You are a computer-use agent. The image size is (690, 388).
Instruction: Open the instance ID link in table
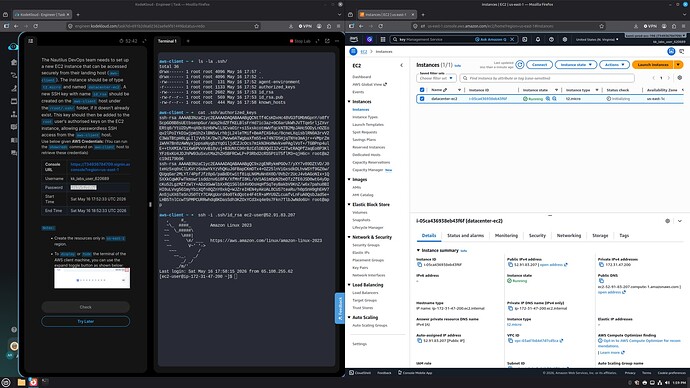pos(488,99)
